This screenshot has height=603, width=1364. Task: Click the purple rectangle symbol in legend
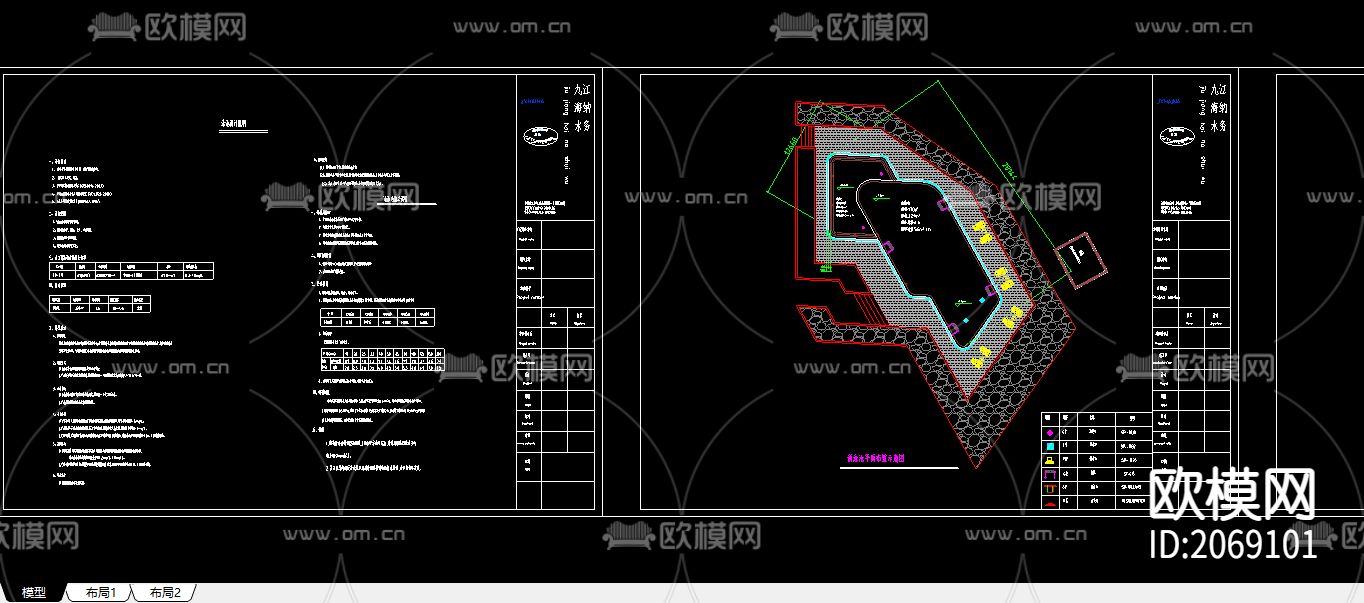point(1050,474)
